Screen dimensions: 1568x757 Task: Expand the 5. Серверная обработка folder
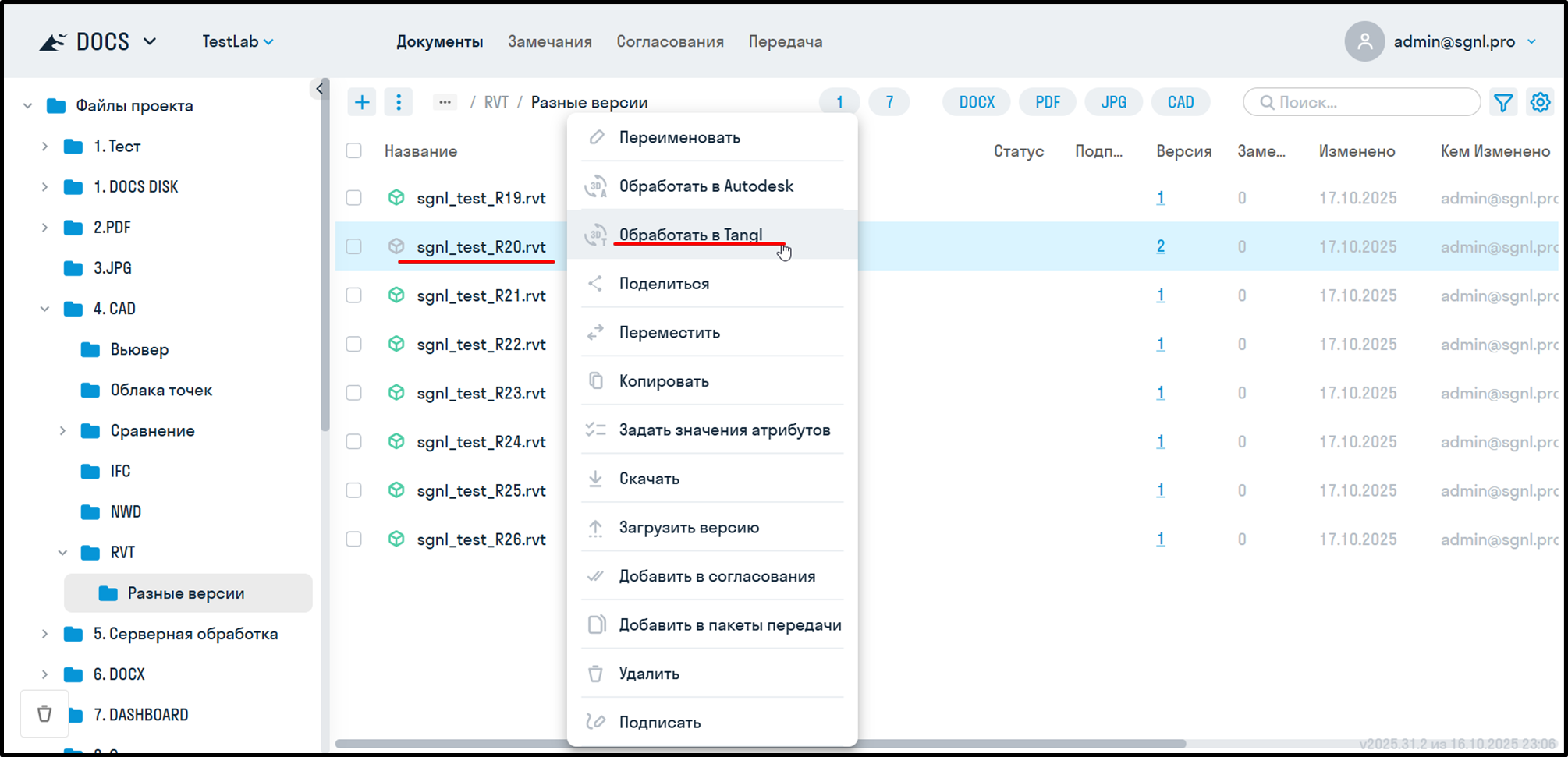pos(44,634)
